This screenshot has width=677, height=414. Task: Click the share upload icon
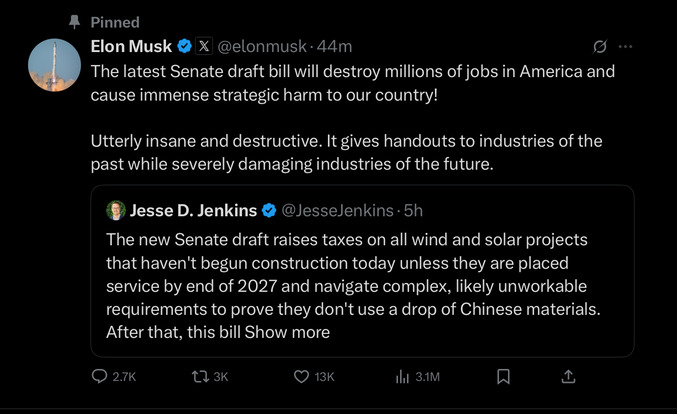(568, 376)
